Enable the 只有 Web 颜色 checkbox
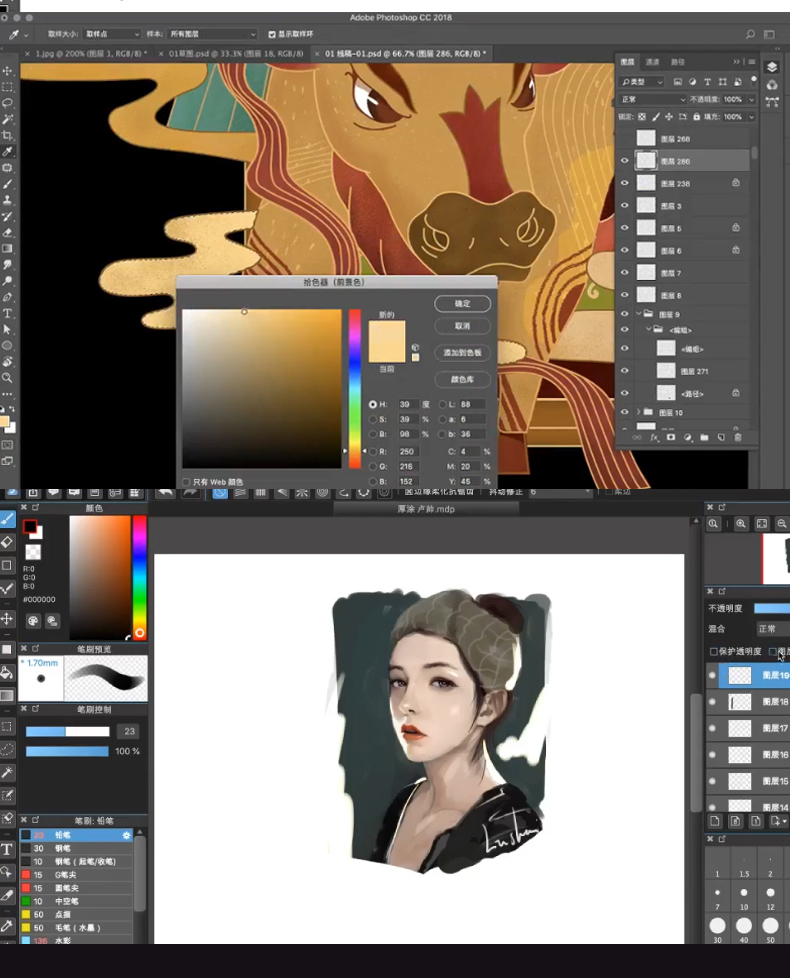The width and height of the screenshot is (790, 978). (186, 482)
